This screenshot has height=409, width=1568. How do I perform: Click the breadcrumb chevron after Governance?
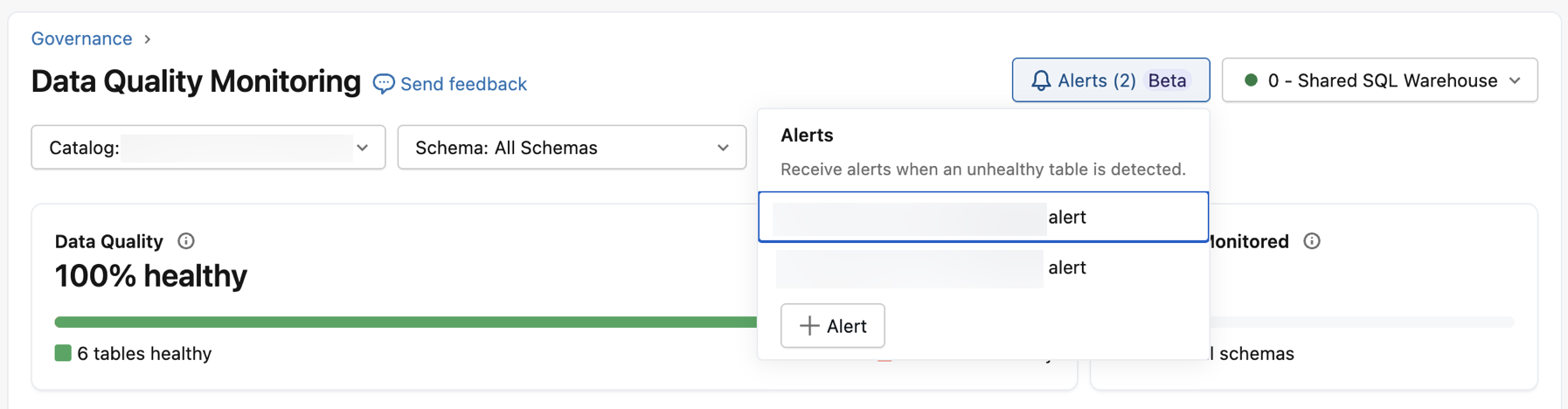148,39
